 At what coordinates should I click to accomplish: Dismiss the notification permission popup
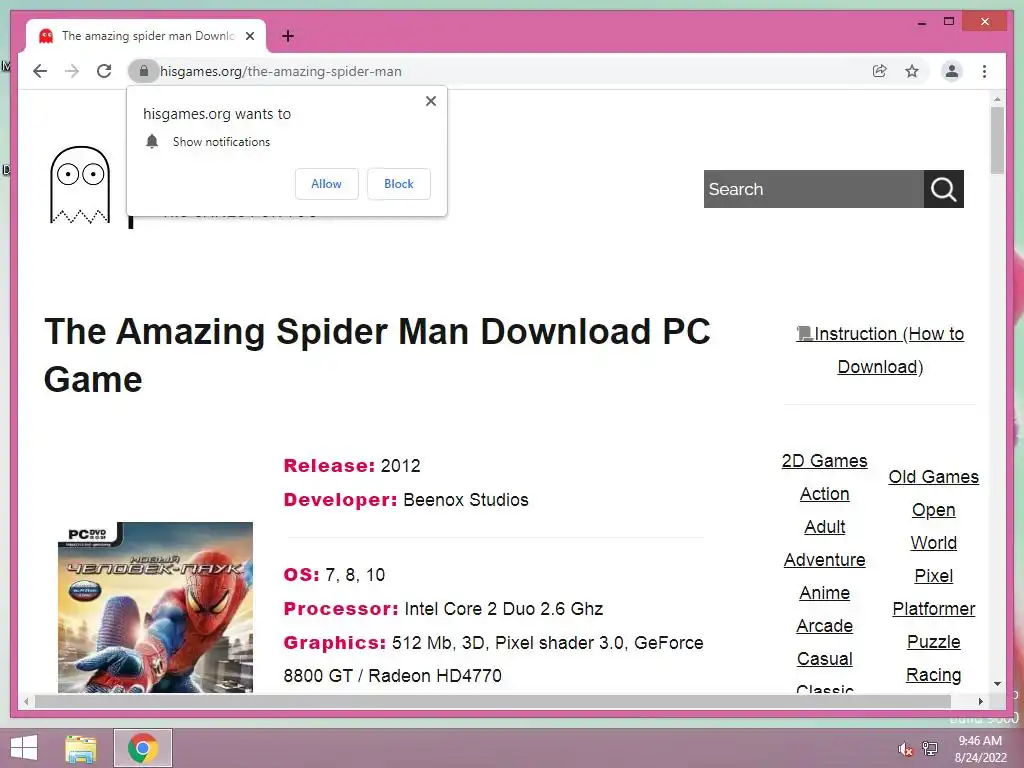click(430, 101)
